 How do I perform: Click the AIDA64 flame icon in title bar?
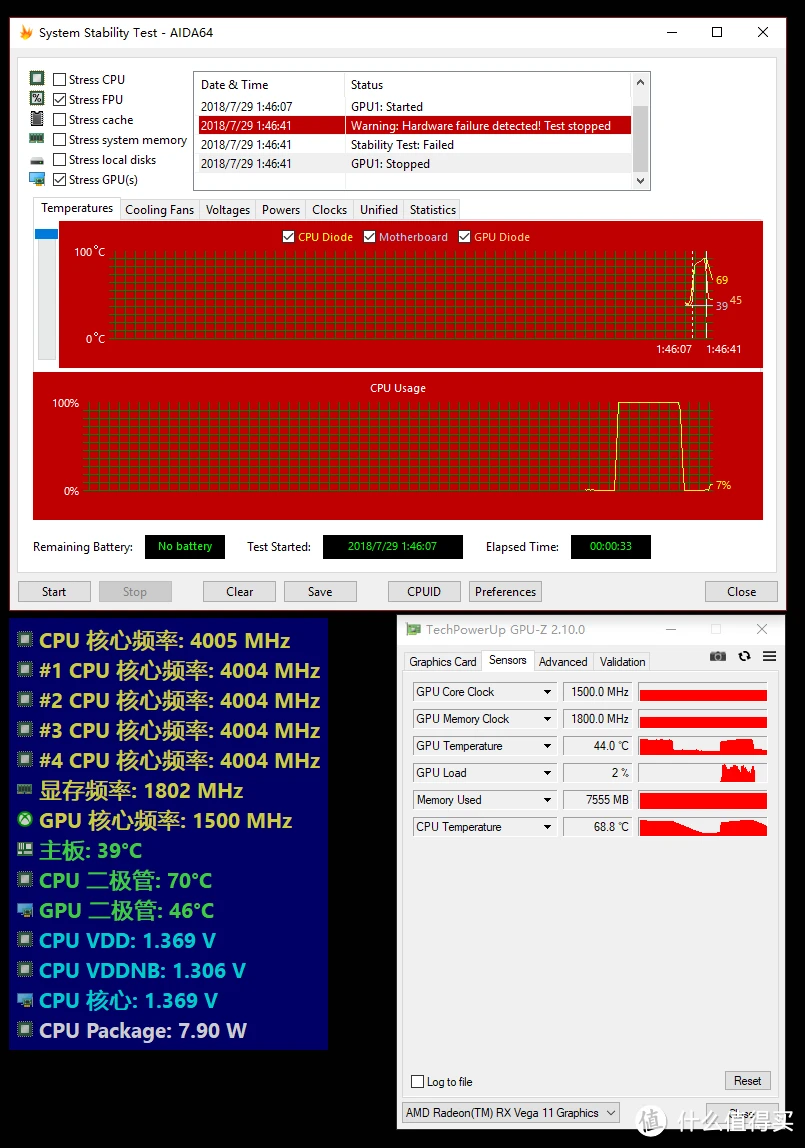[26, 32]
